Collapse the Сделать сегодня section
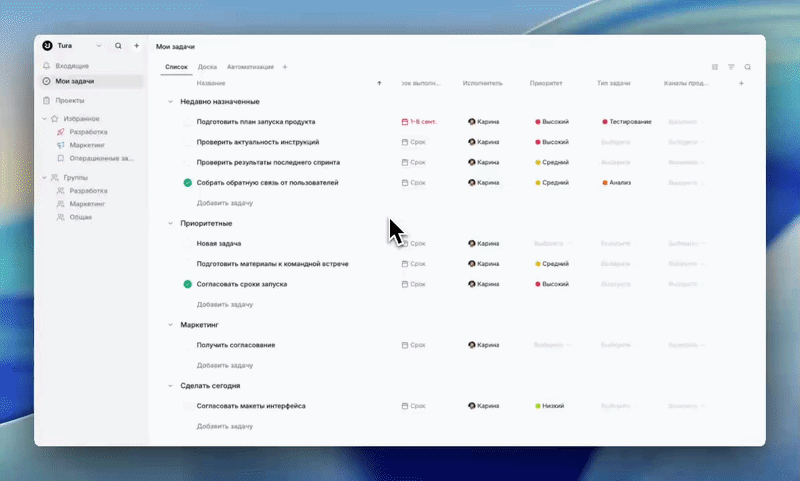 [x=170, y=386]
